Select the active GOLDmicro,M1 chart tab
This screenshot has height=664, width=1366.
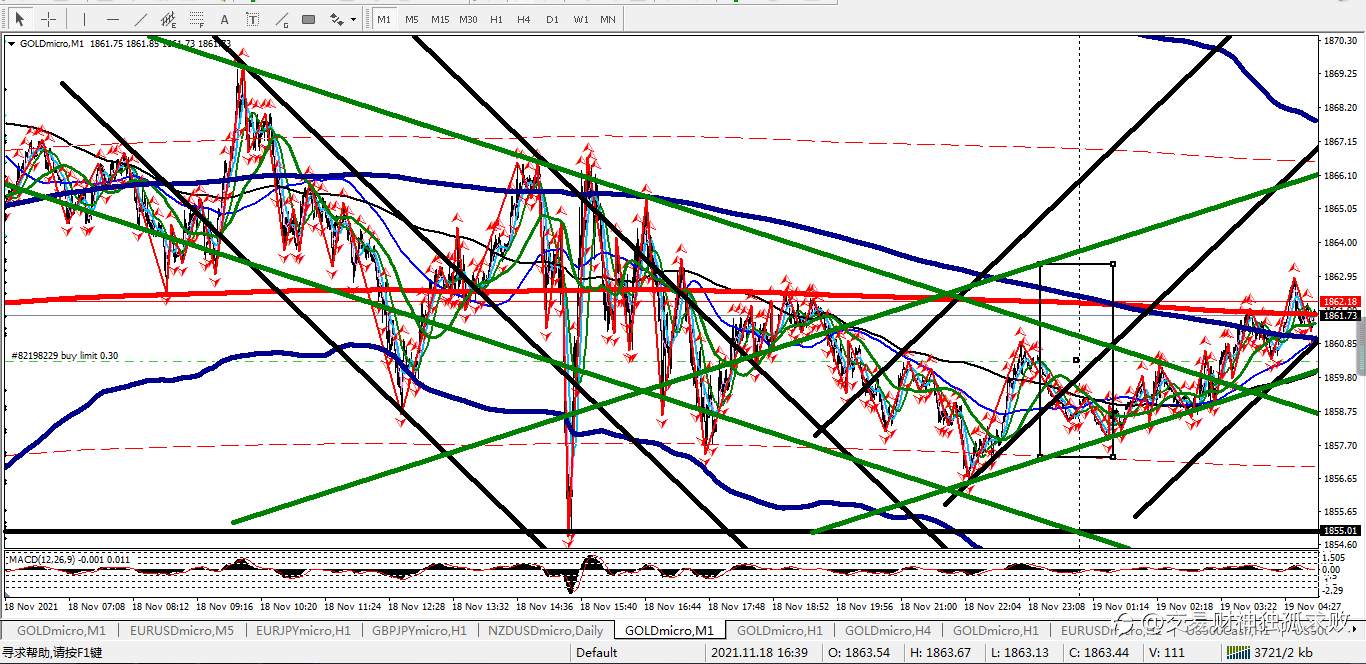point(669,631)
